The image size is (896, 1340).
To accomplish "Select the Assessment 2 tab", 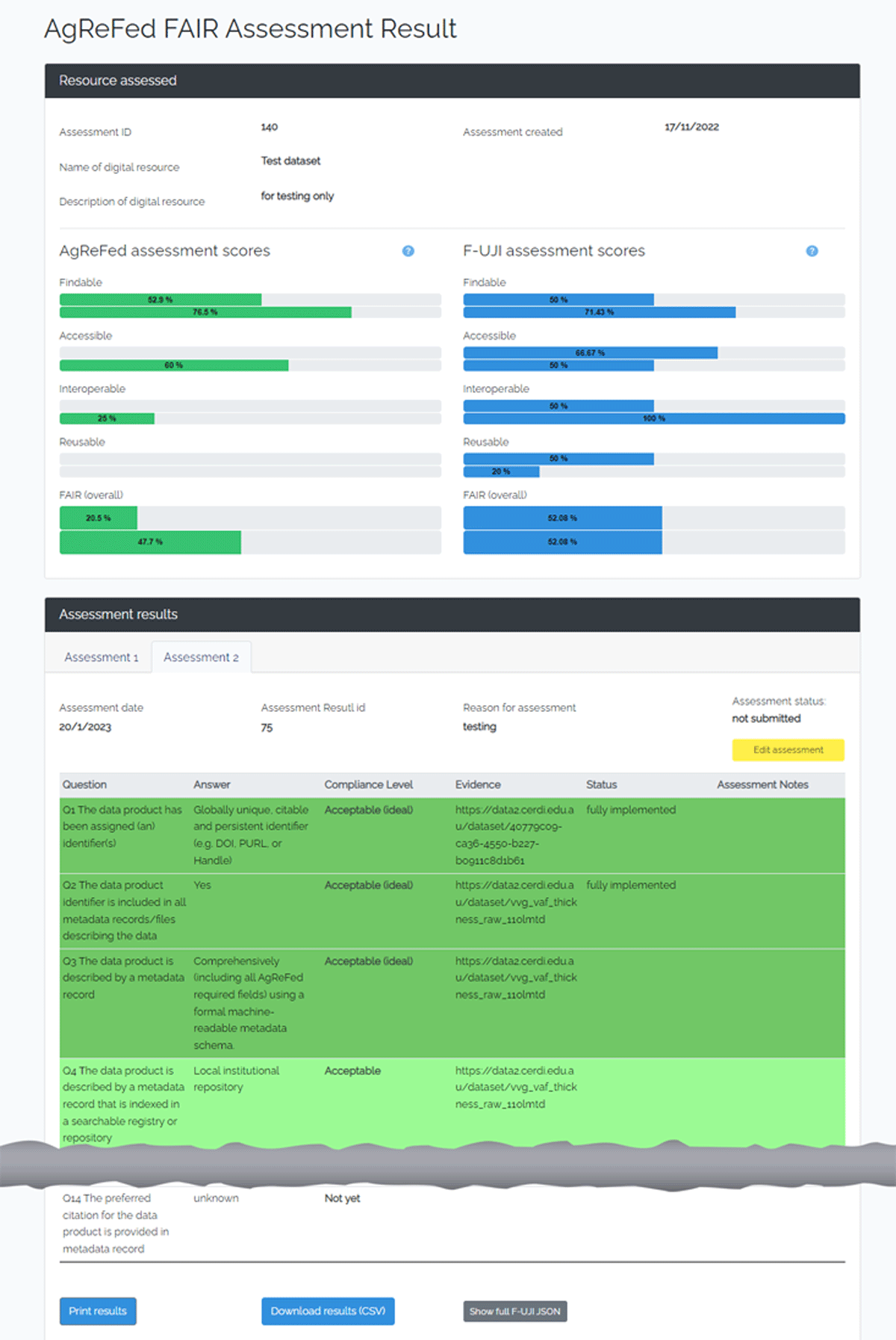I will (x=201, y=657).
